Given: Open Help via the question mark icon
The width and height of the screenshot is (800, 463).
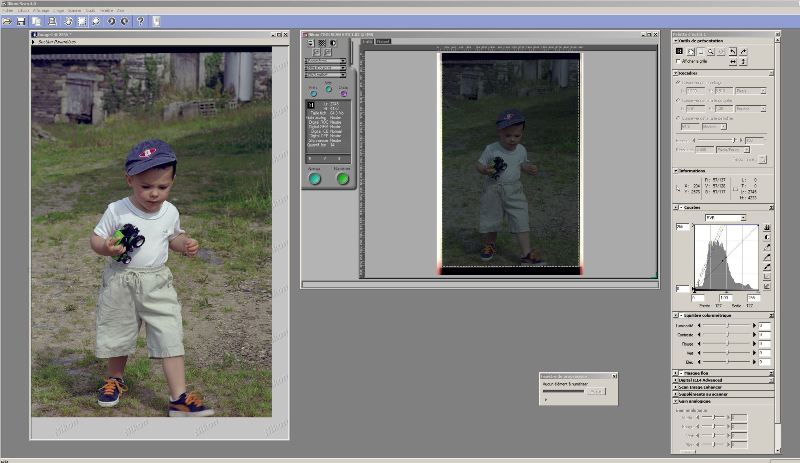Looking at the screenshot, I should [140, 21].
